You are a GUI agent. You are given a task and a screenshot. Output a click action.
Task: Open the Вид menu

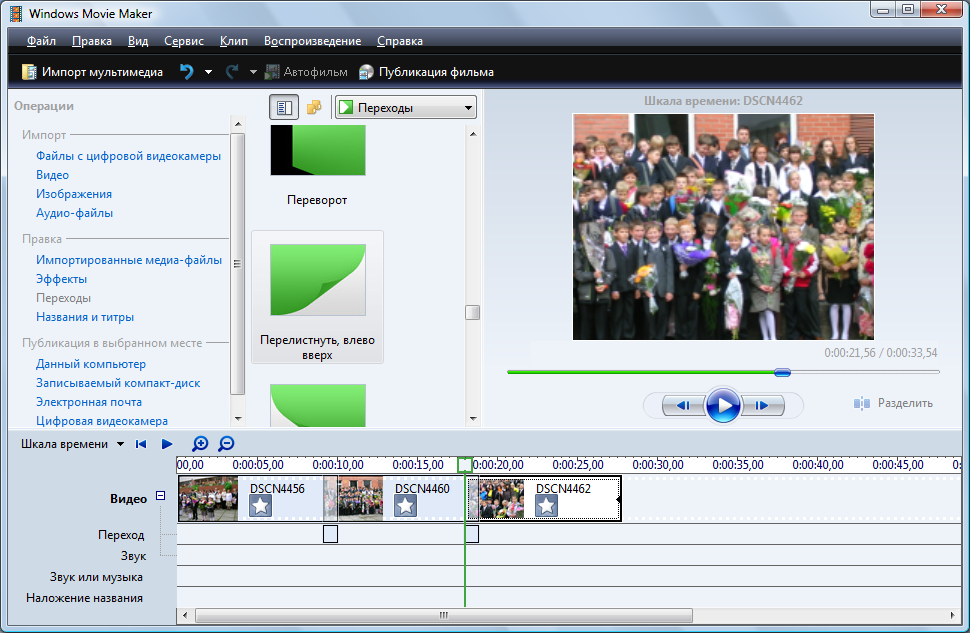138,41
